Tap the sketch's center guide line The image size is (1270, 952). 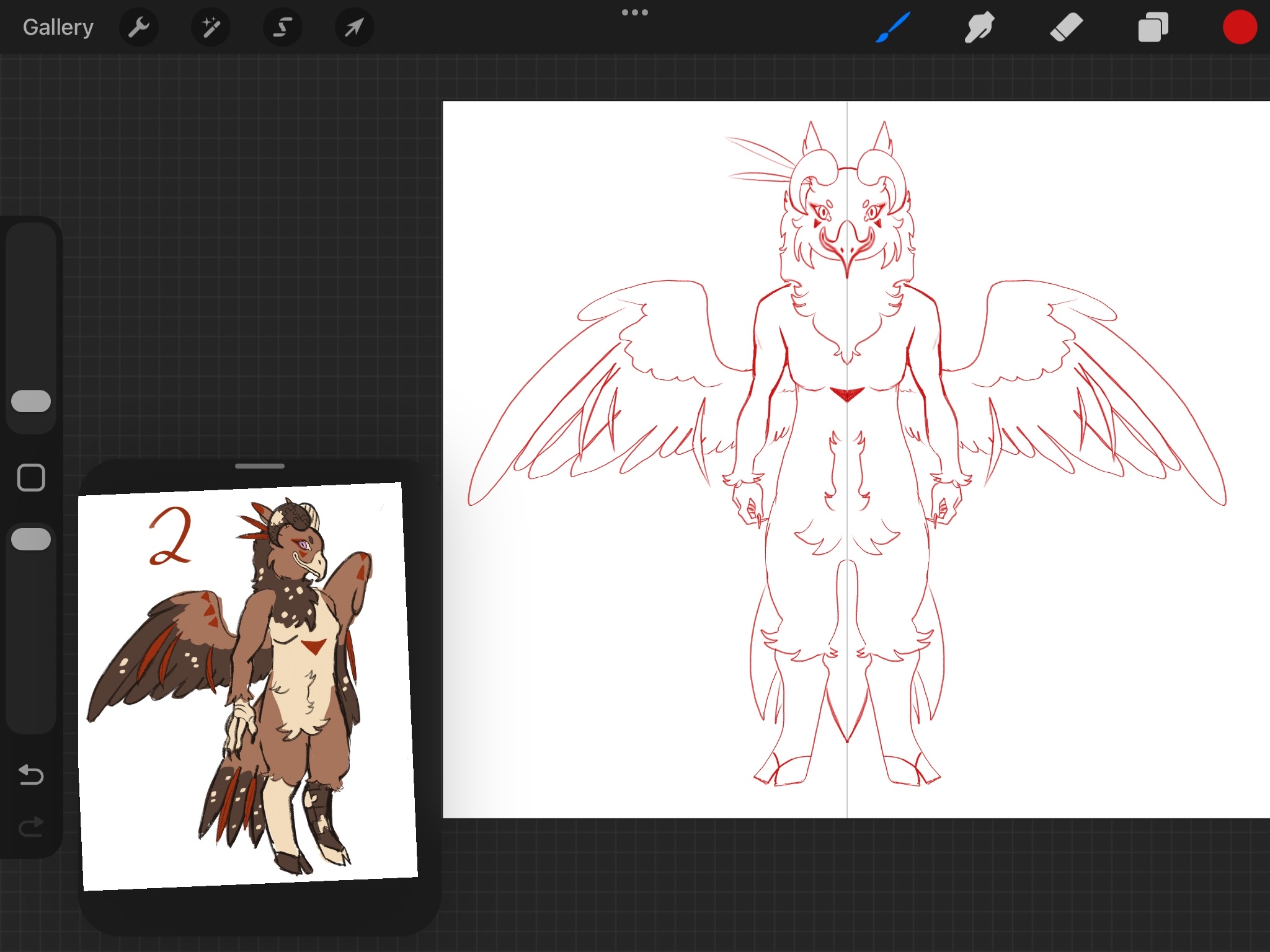pyautogui.click(x=846, y=558)
